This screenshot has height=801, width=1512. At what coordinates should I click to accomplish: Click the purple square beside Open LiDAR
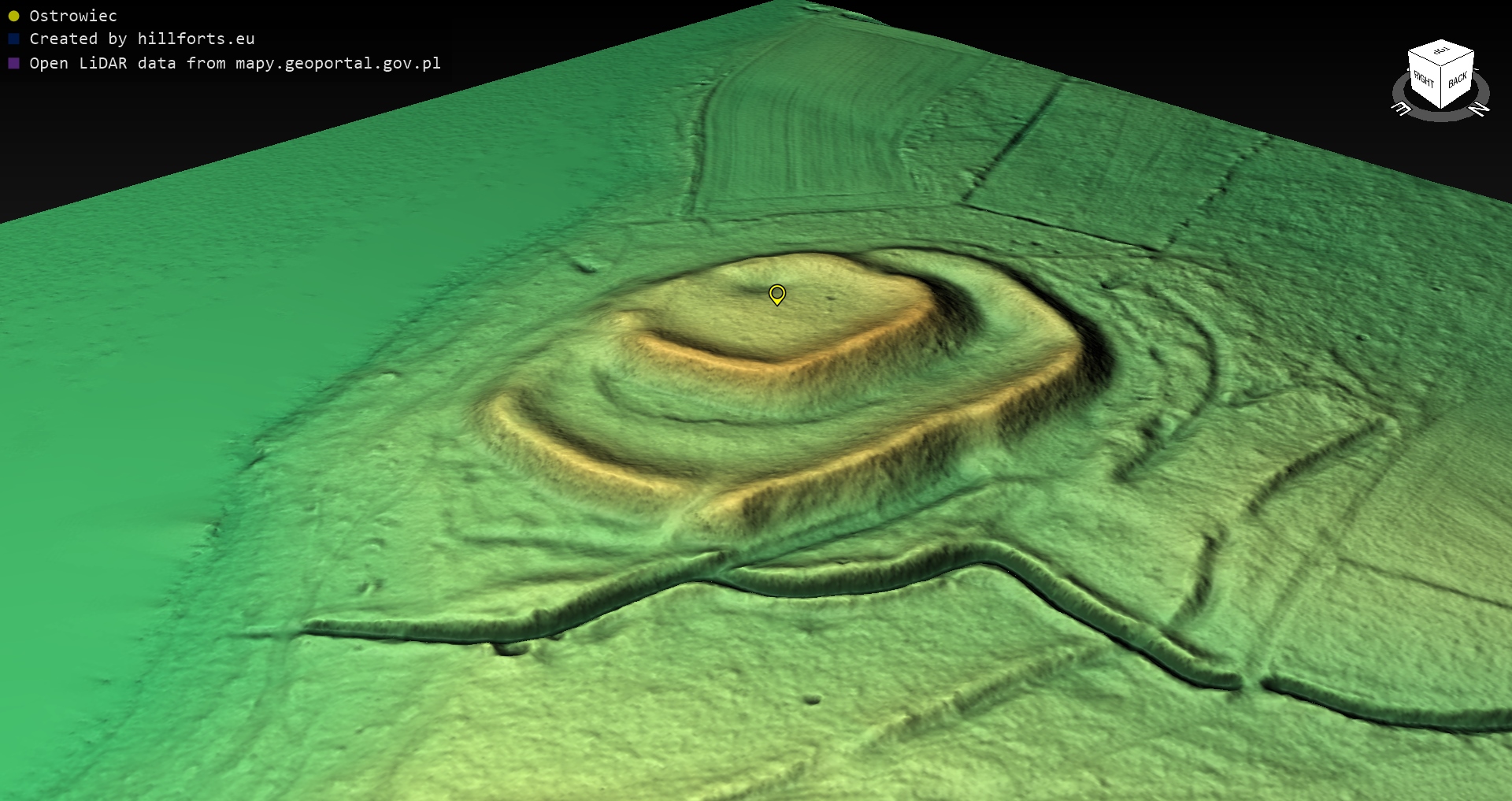point(13,63)
